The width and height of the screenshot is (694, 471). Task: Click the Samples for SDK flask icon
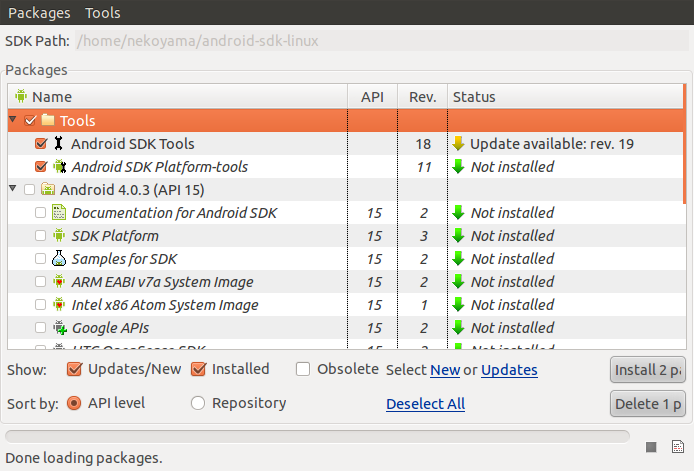[59, 259]
